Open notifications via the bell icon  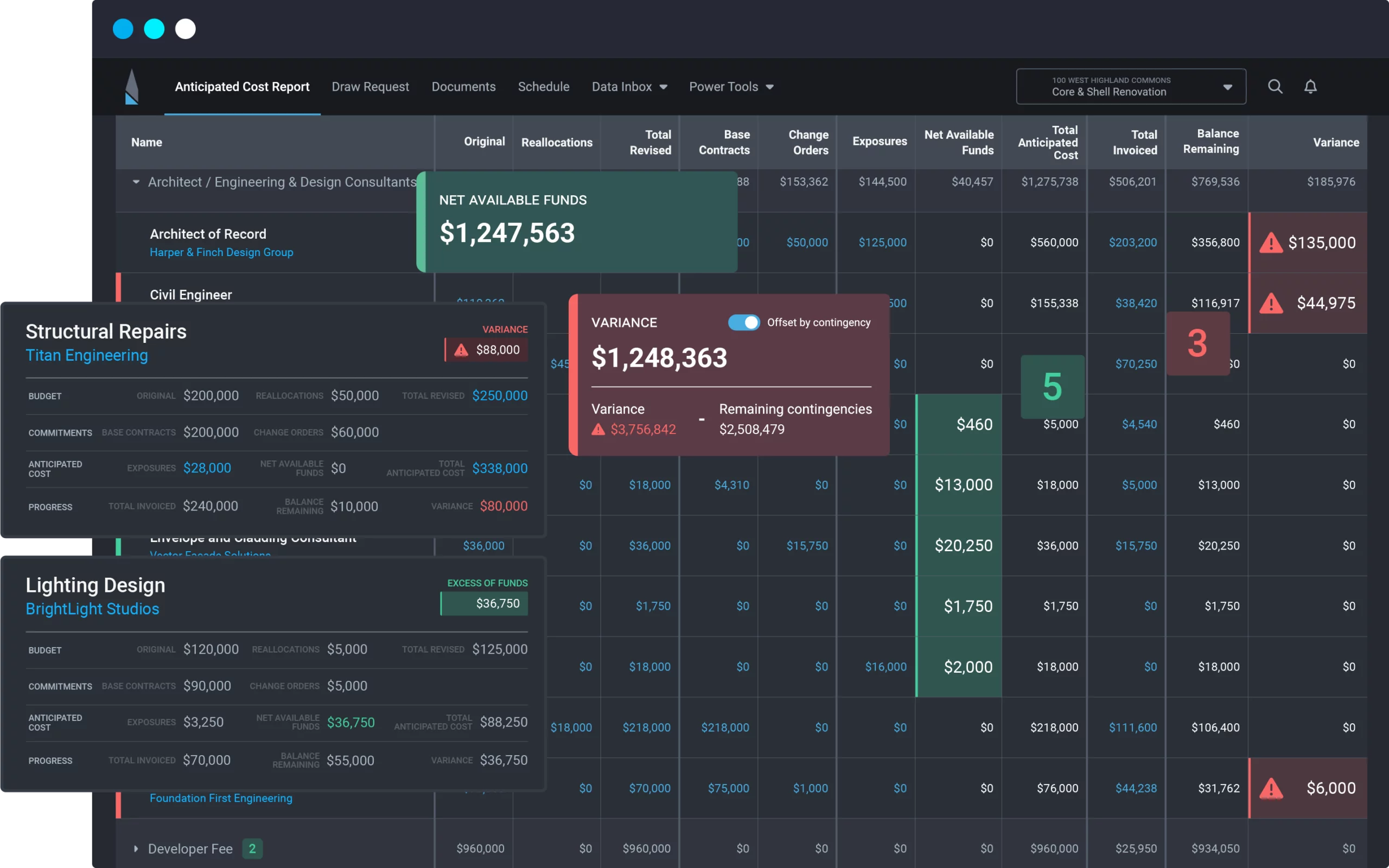pos(1311,86)
